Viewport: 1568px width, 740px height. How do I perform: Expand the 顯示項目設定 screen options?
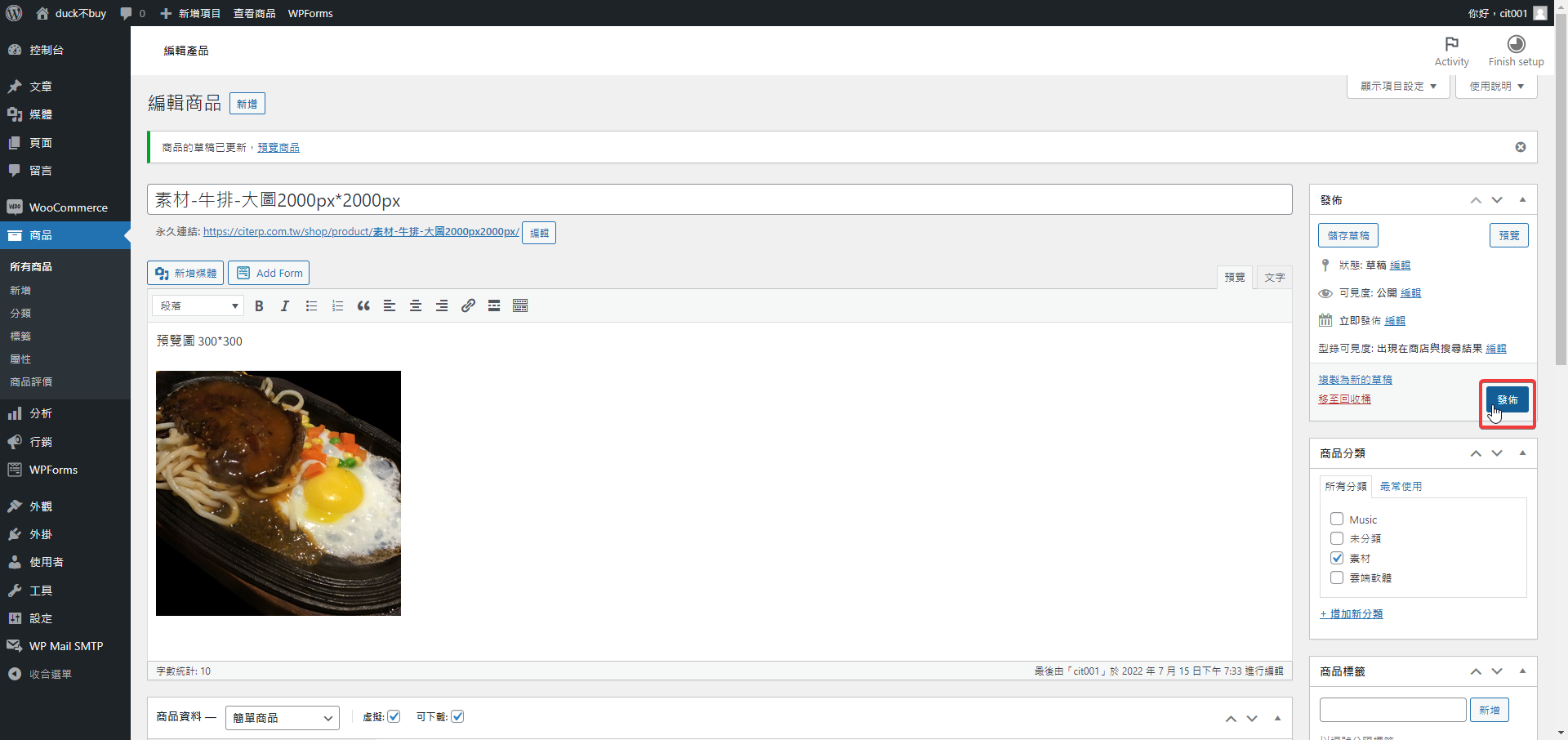tap(1397, 86)
